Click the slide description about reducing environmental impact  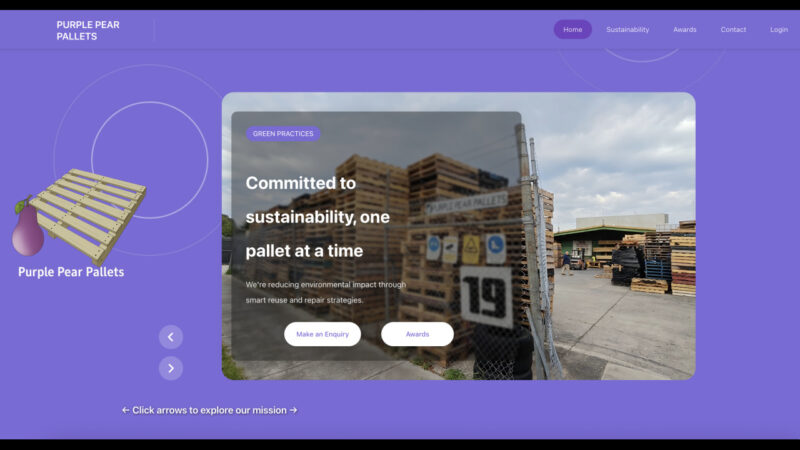pyautogui.click(x=326, y=292)
